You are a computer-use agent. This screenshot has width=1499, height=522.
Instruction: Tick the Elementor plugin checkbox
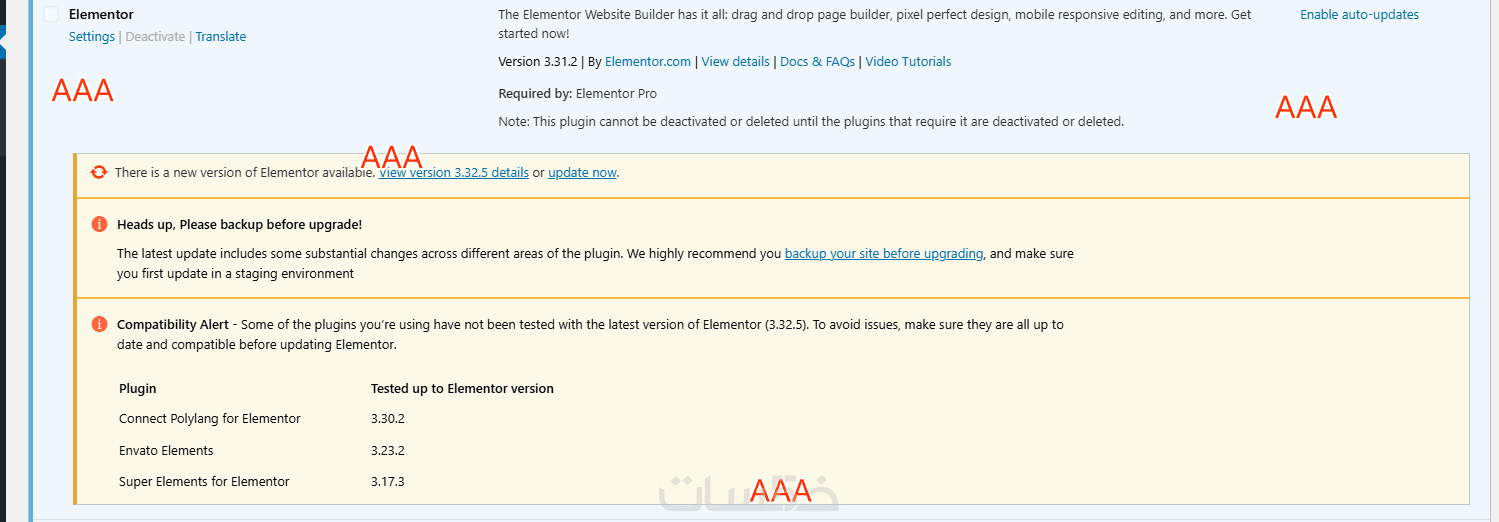(x=51, y=14)
